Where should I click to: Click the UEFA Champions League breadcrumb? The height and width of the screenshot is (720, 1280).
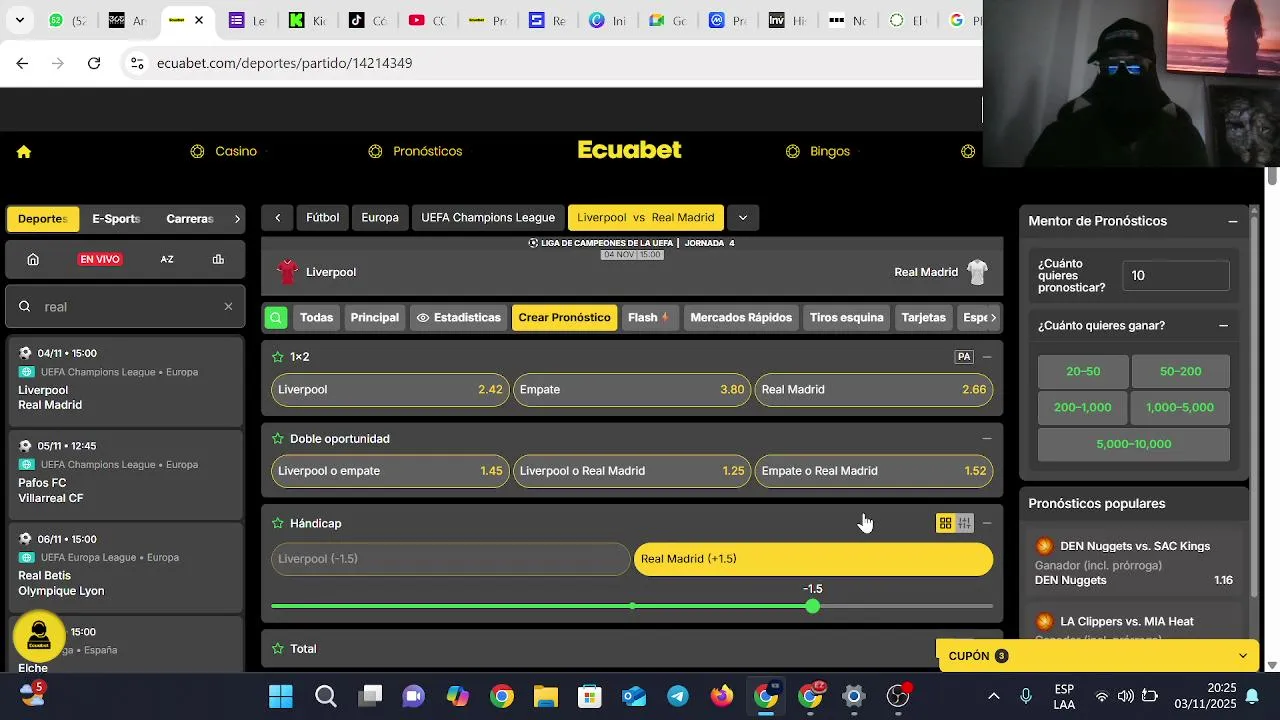(488, 218)
